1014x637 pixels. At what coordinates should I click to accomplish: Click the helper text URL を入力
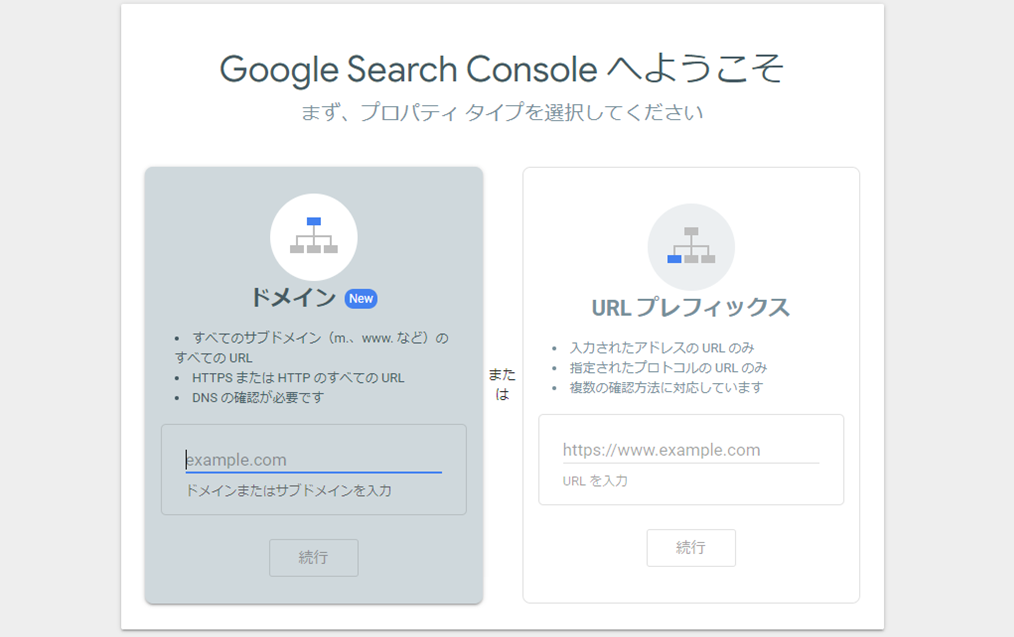(x=595, y=481)
